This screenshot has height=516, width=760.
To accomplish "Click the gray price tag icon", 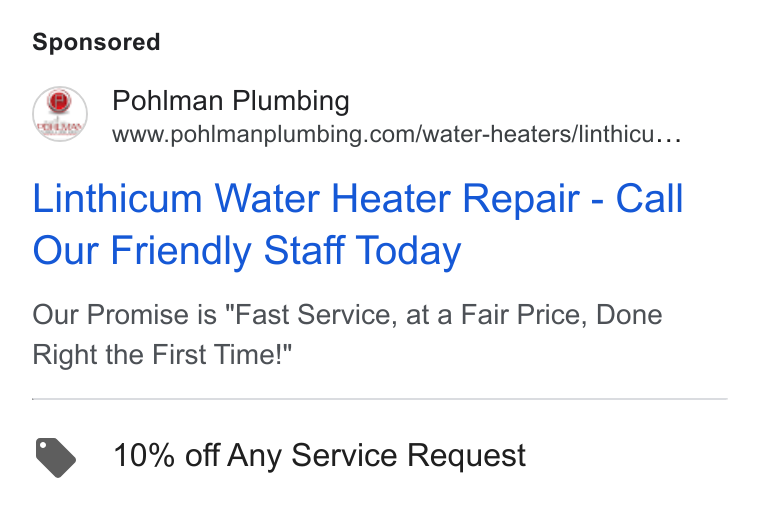I will 56,457.
